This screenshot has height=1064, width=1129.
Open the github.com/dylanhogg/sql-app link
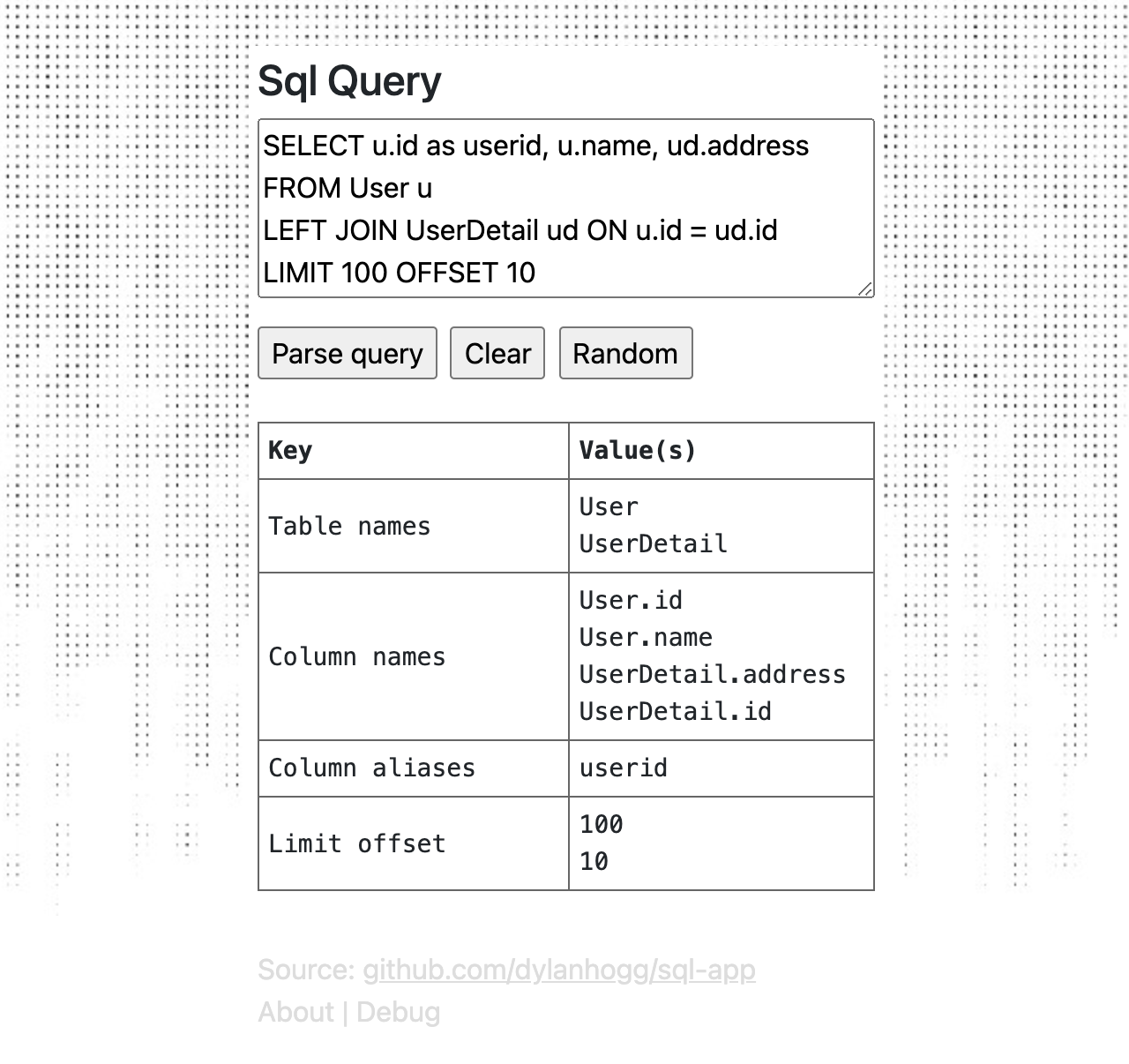[x=559, y=970]
